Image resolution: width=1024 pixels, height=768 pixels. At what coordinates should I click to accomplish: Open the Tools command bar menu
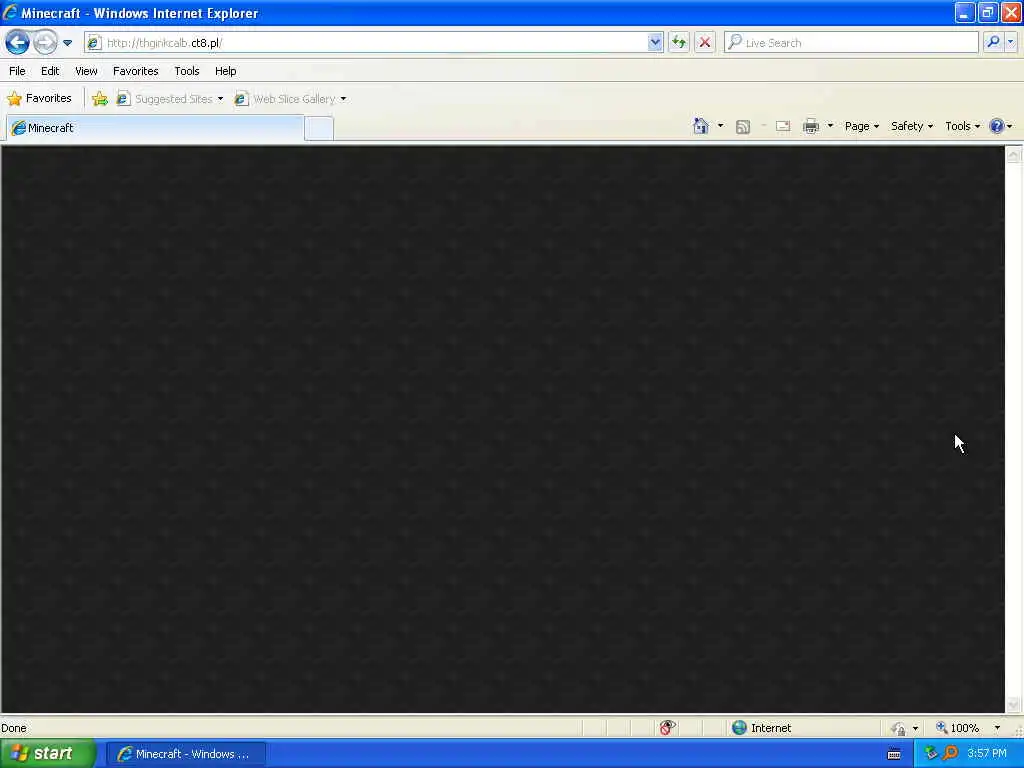963,126
